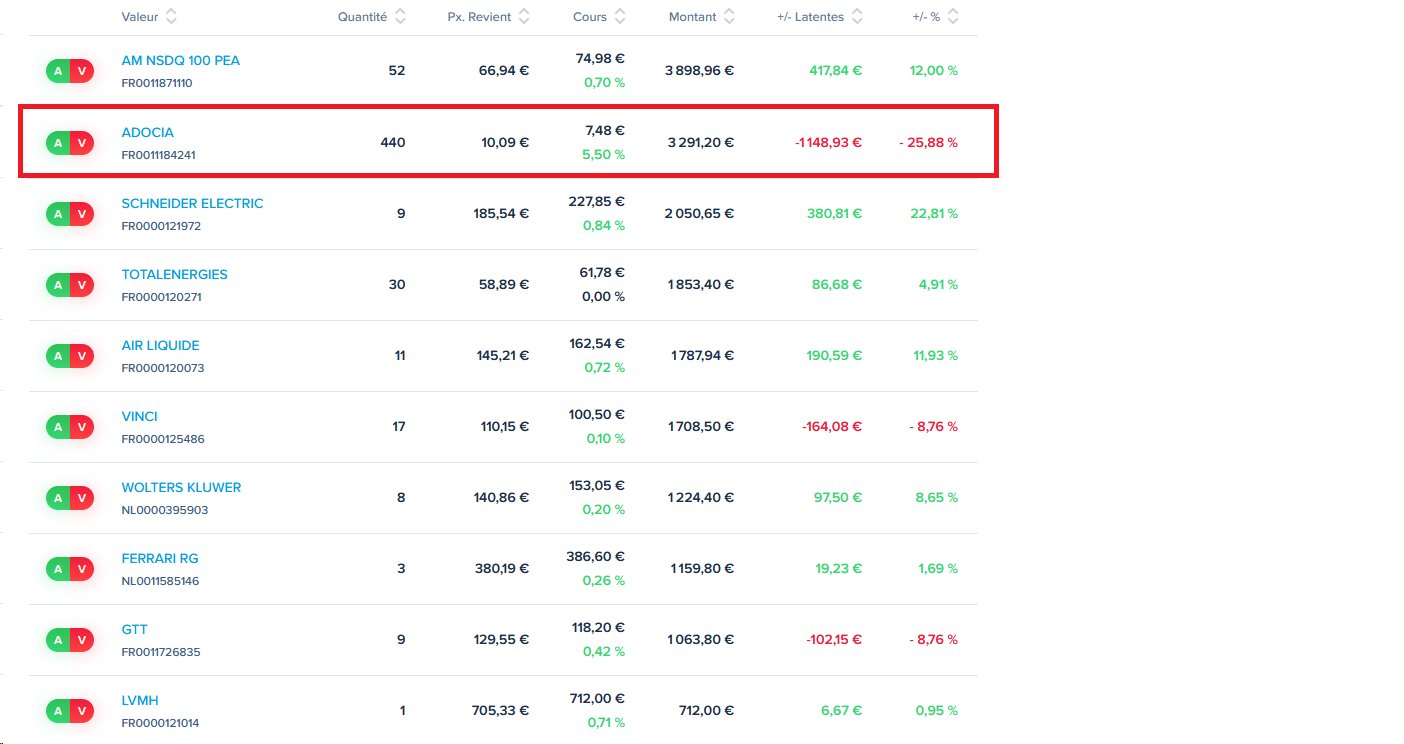This screenshot has width=1404, height=744.
Task: Open the GTT stock link
Action: point(134,629)
